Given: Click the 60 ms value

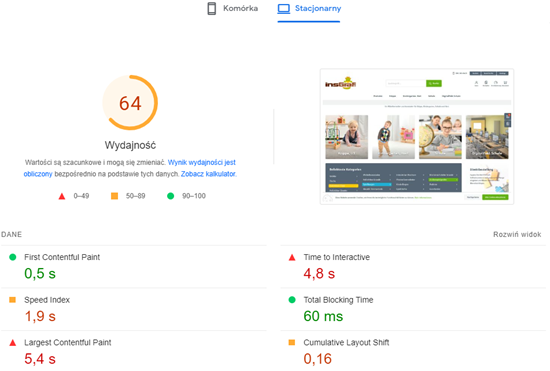Looking at the screenshot, I should click(x=323, y=316).
